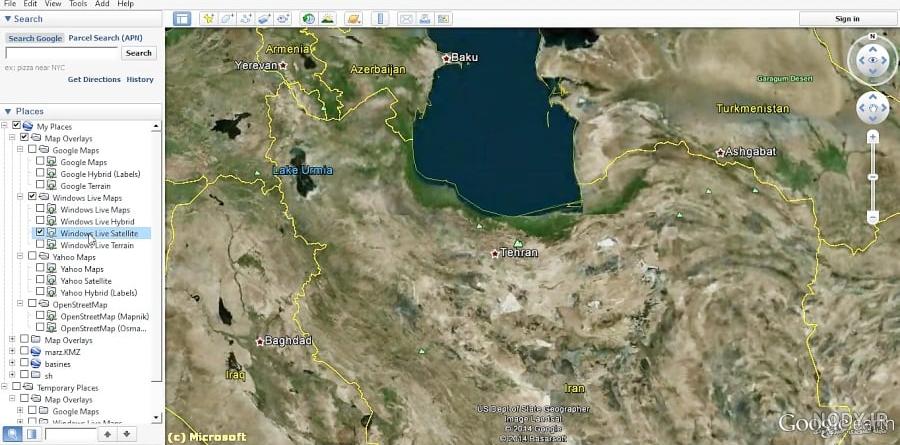
Task: Toggle the sidebar visibility toolbar icon
Action: [182, 18]
